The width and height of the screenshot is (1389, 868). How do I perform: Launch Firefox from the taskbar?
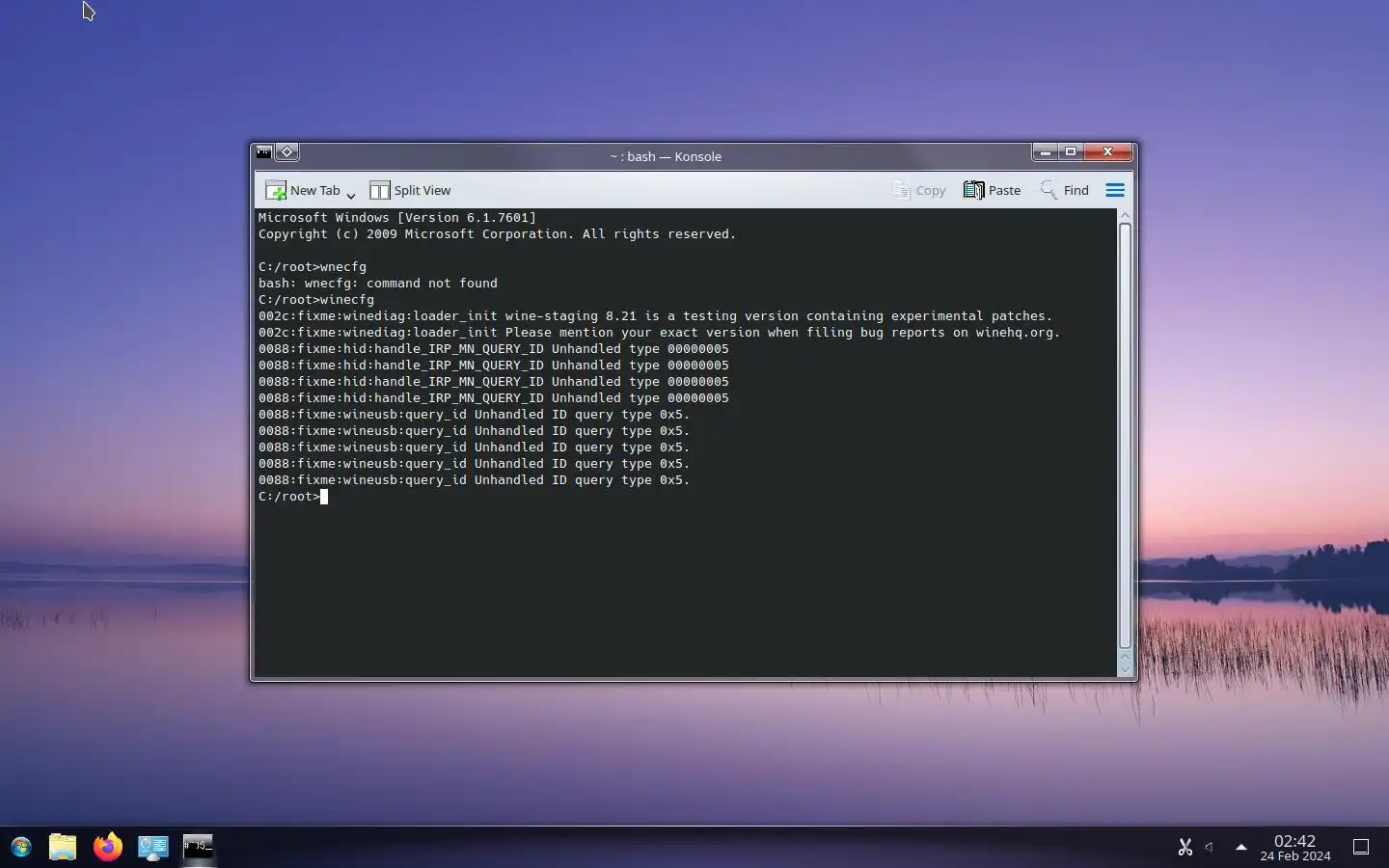click(108, 847)
